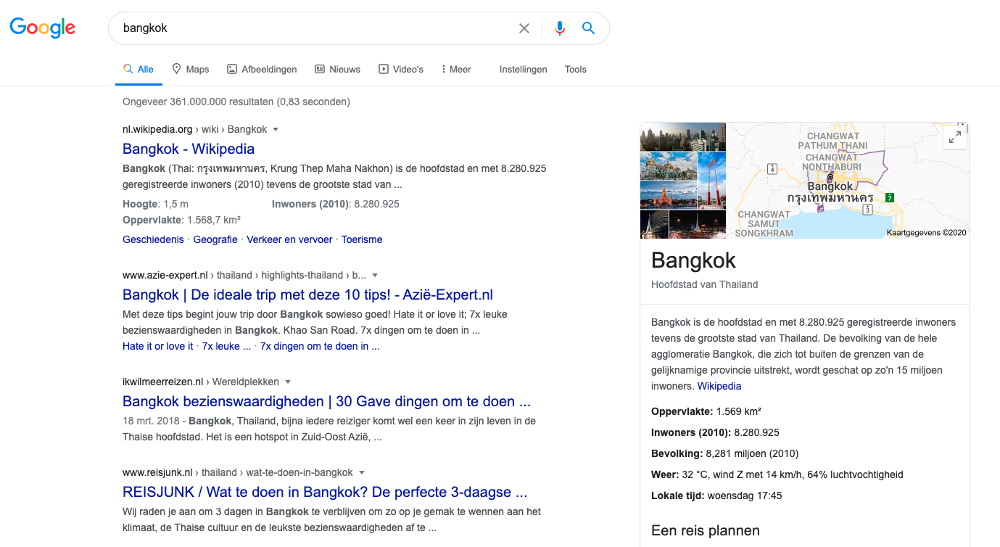Open the Azië-Expert.nl 10 tips result

(x=307, y=295)
